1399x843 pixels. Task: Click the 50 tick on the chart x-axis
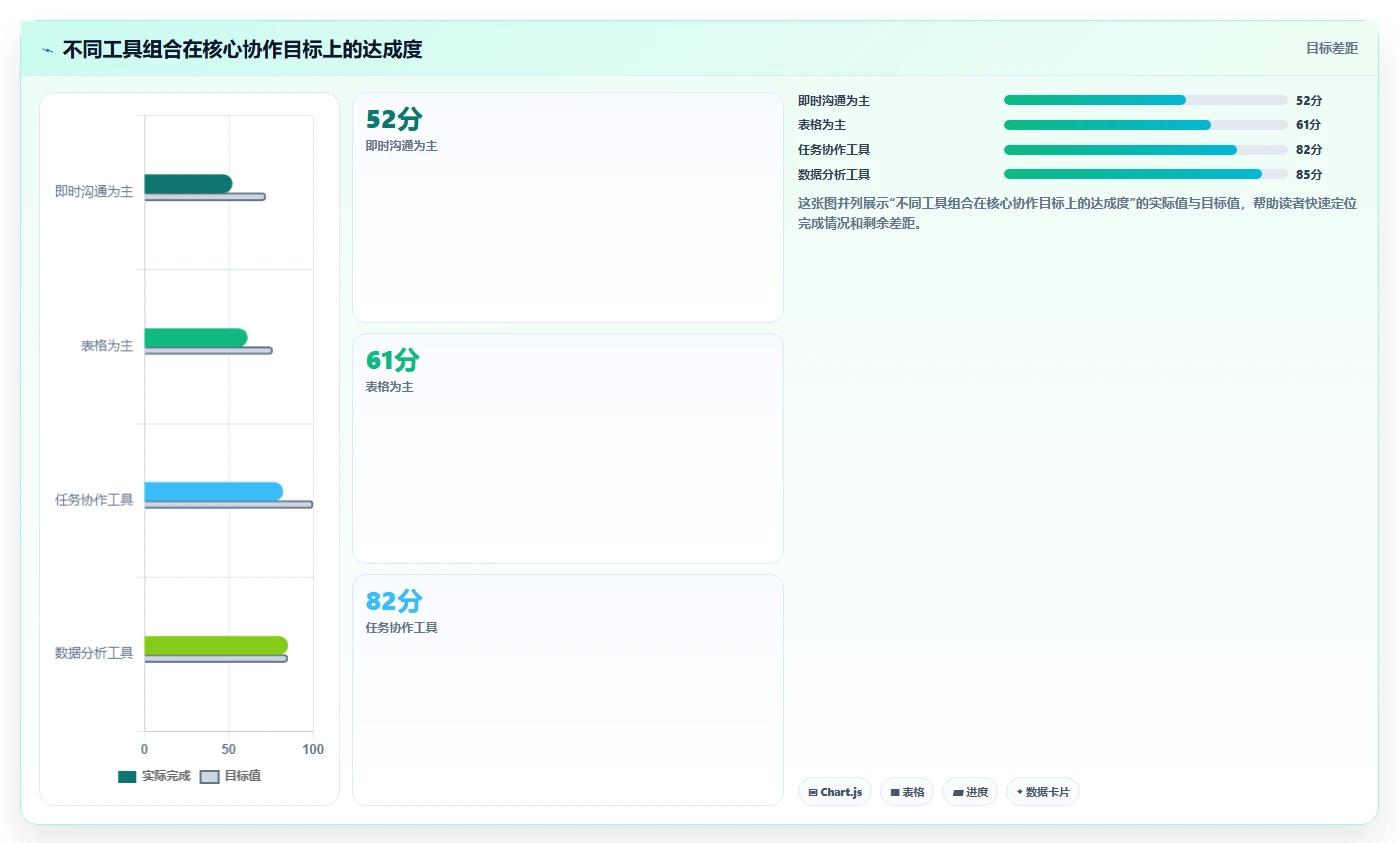tap(229, 749)
